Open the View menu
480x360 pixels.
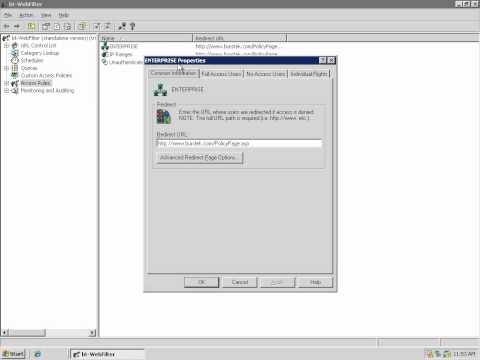point(46,15)
